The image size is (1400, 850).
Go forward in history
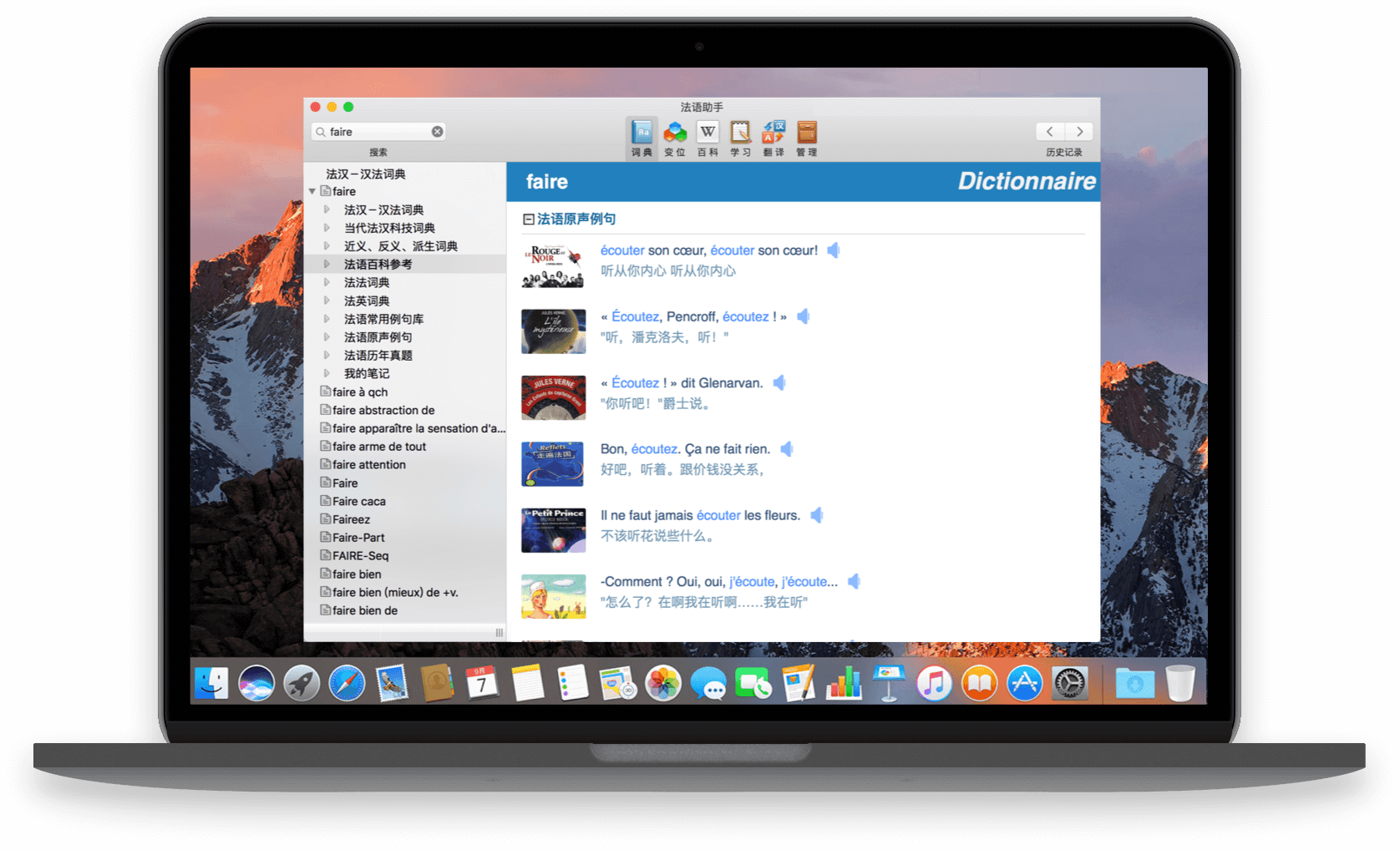(x=1079, y=132)
